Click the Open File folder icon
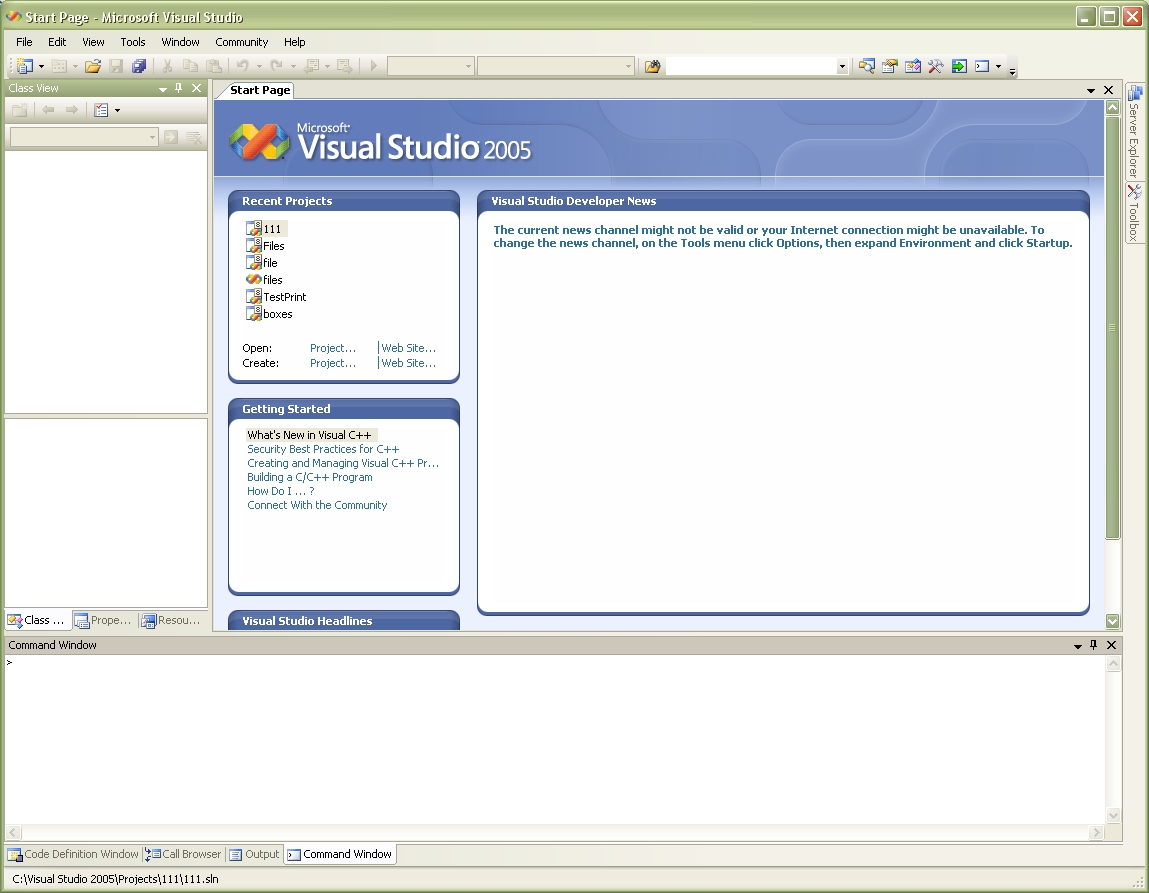The image size is (1149, 893). pyautogui.click(x=92, y=66)
